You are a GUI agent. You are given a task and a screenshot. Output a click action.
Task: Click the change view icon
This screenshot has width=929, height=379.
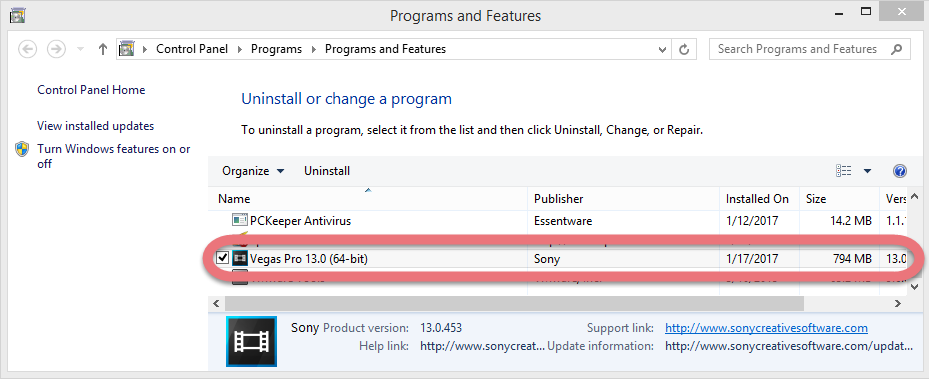[x=844, y=171]
